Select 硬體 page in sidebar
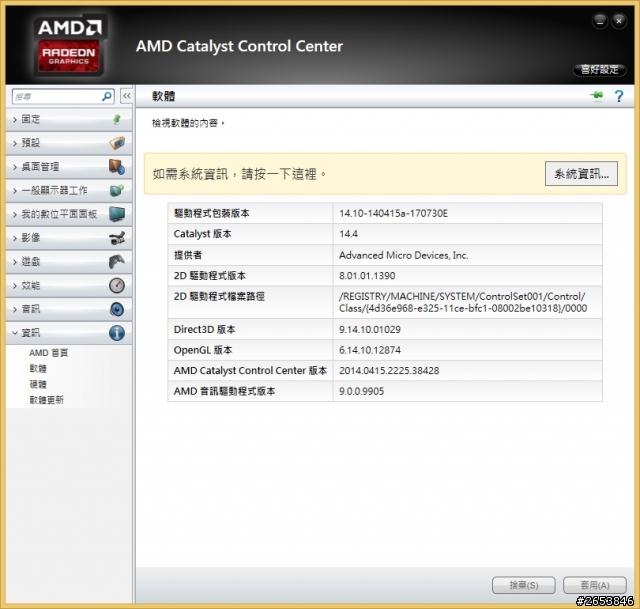Screen dimensions: 640x609 pos(38,384)
